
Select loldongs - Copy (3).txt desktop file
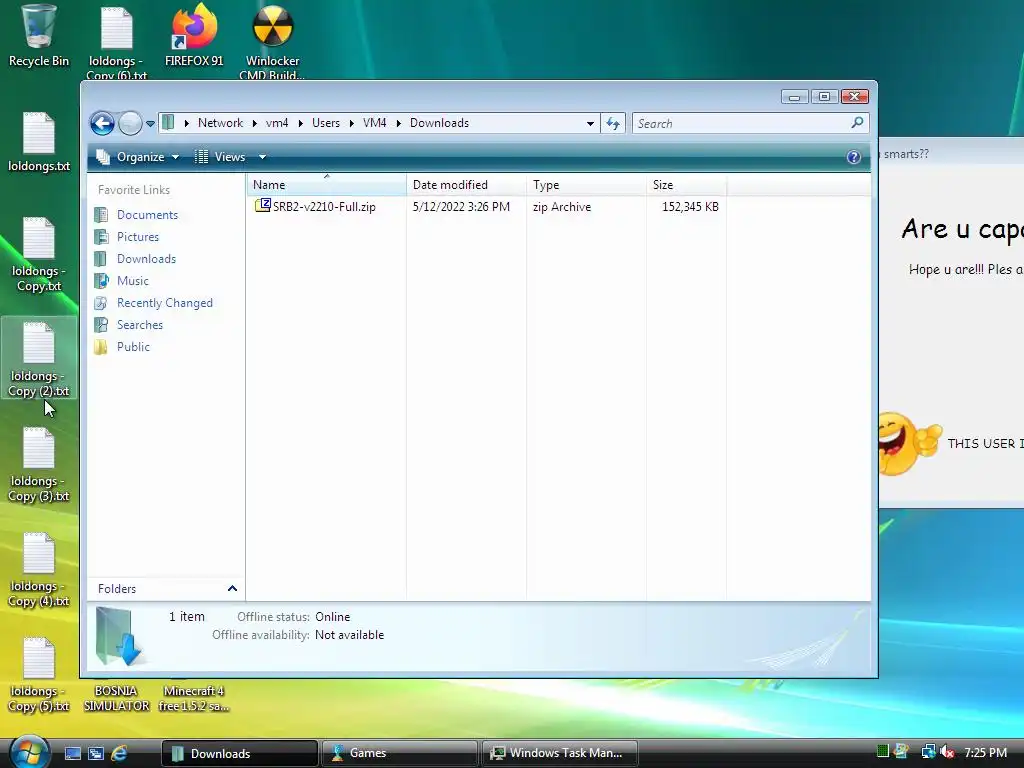pos(39,464)
